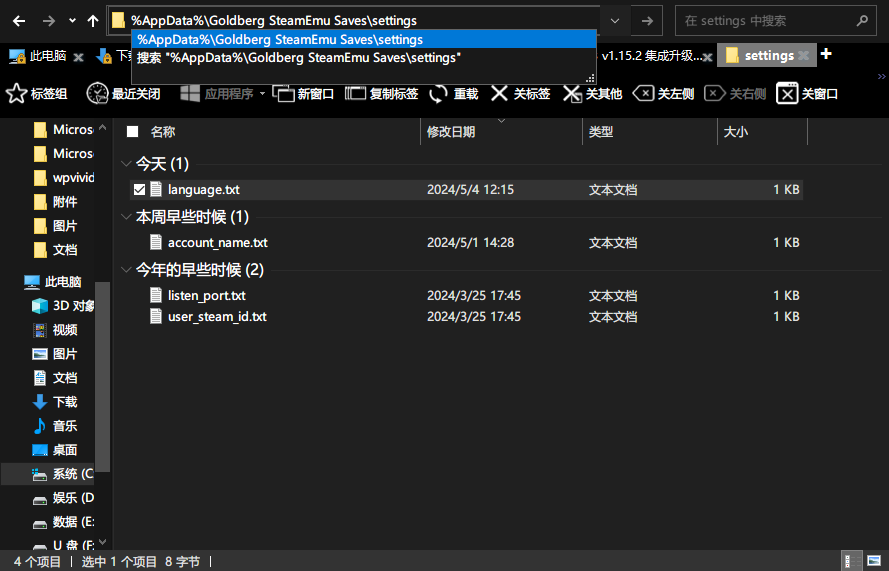Open 音乐 in navigation pane
The width and height of the screenshot is (889, 571).
click(x=55, y=426)
